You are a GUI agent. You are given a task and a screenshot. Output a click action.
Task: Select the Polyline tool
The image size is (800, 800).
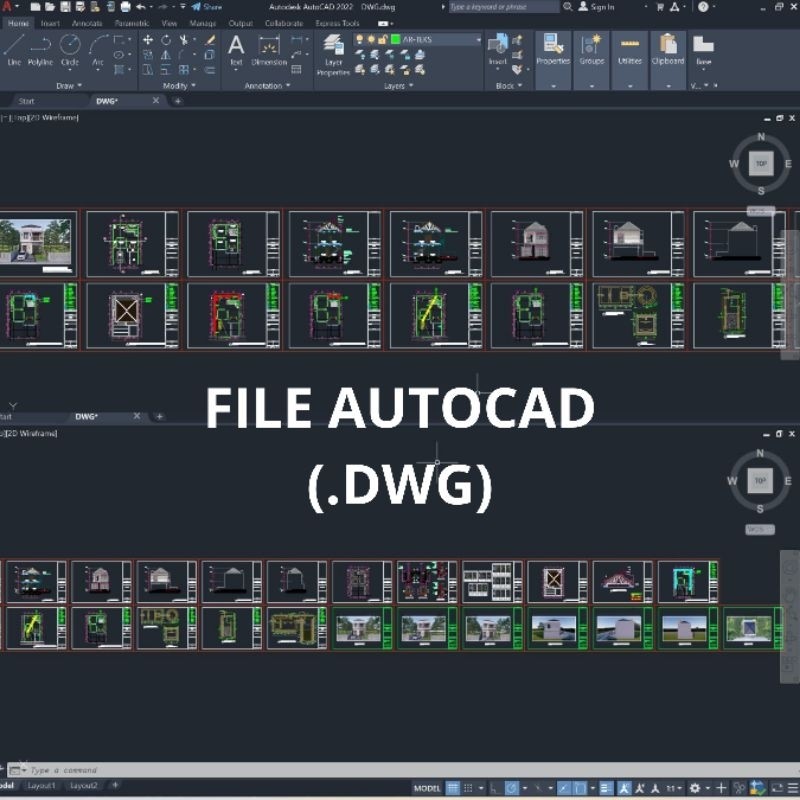pos(40,50)
